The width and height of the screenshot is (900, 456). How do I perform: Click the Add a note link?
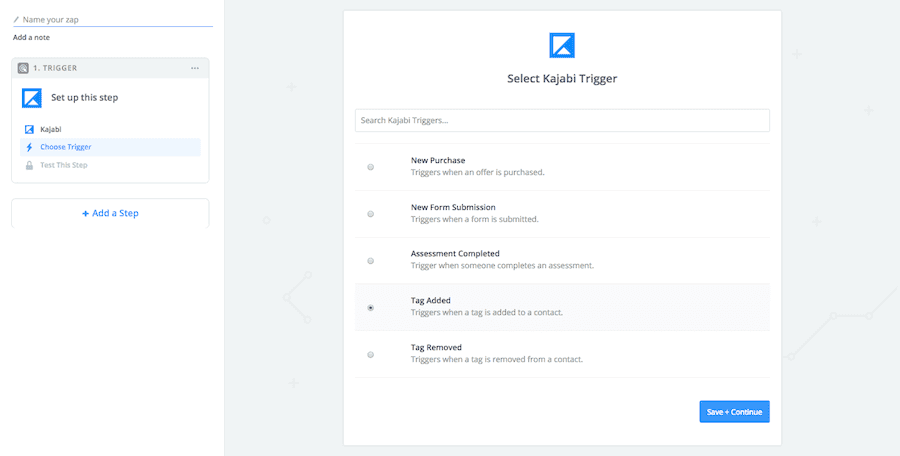tap(31, 37)
